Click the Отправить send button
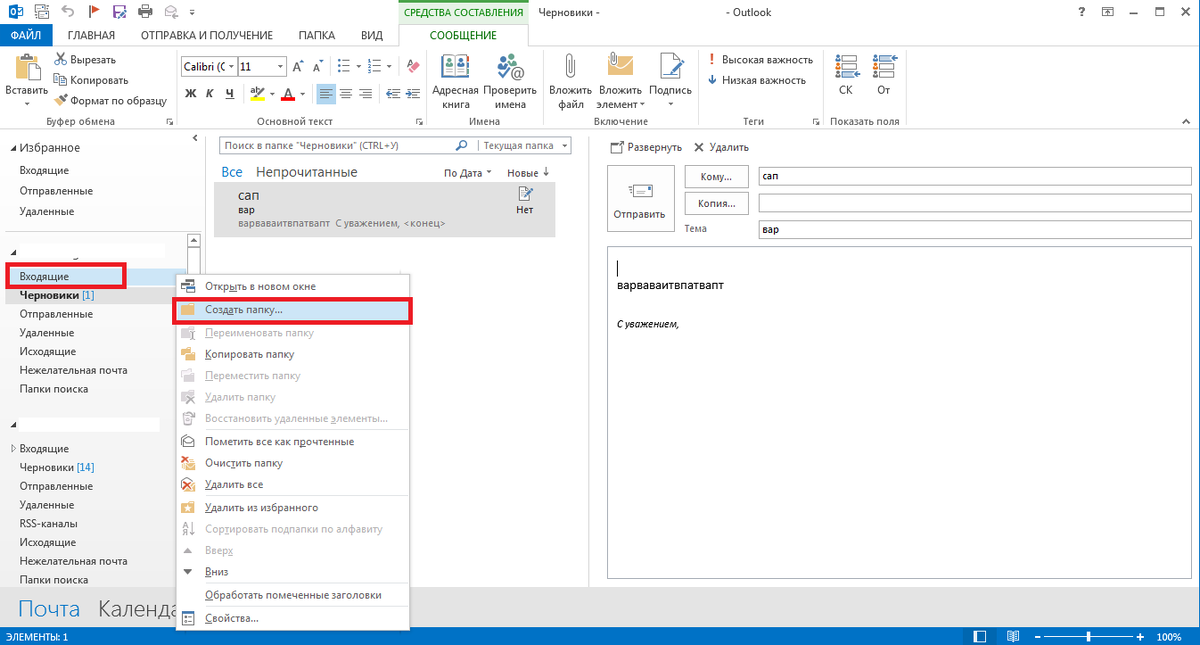The image size is (1200, 645). click(x=640, y=199)
